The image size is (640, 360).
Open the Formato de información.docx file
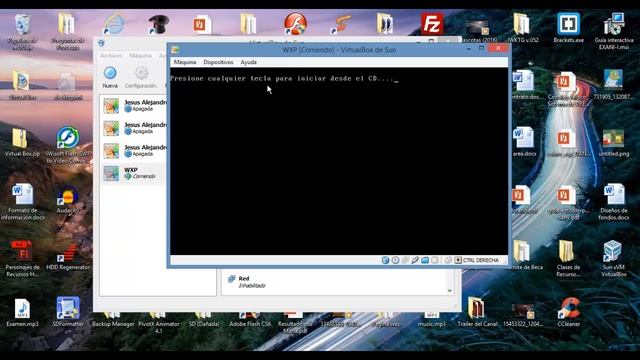(x=23, y=202)
